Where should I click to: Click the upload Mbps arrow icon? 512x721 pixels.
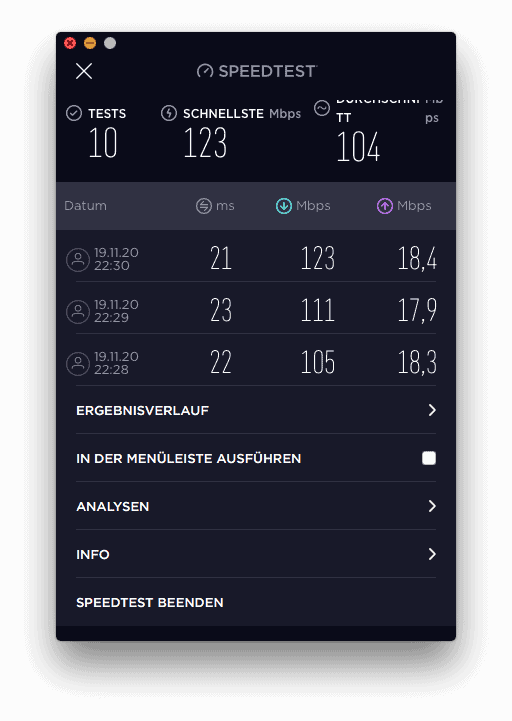pyautogui.click(x=385, y=206)
